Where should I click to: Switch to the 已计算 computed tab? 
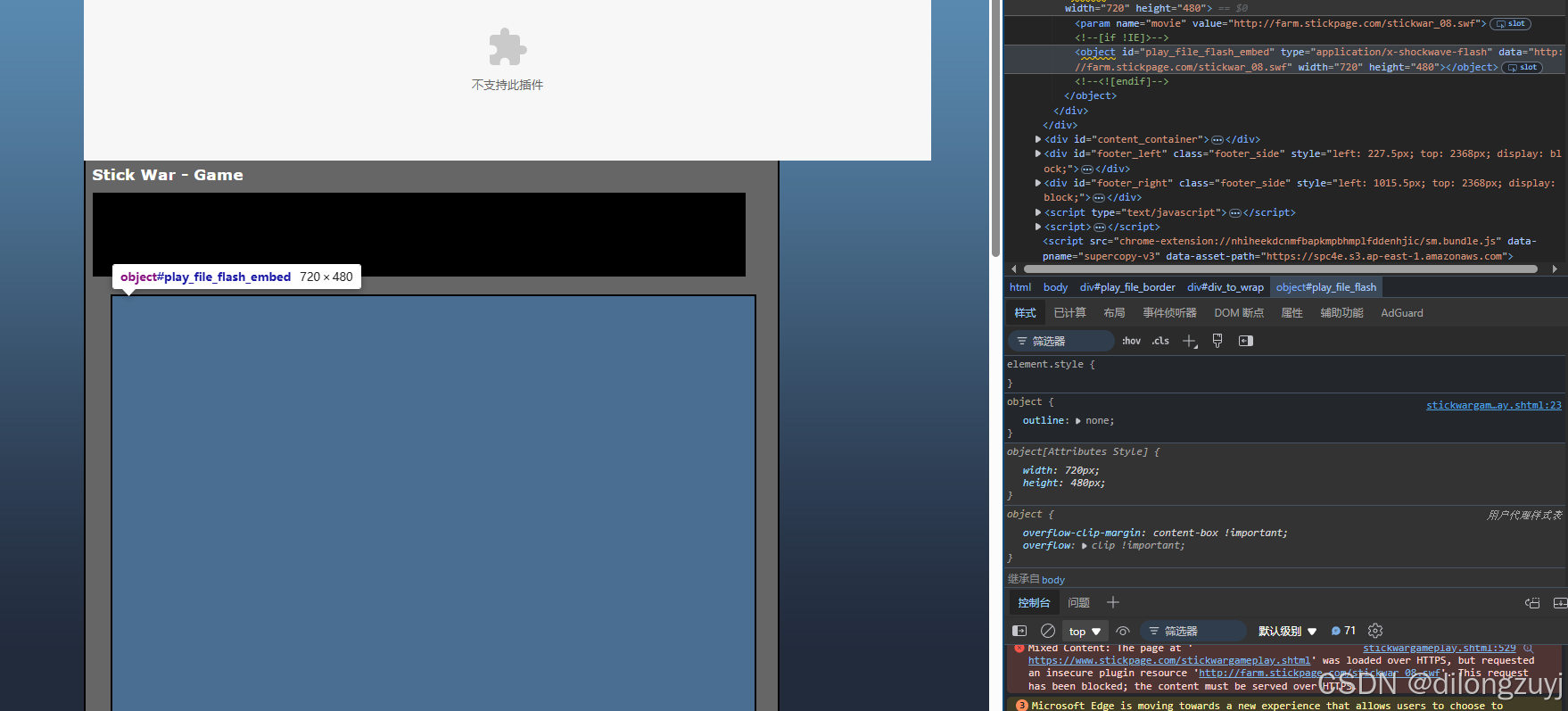[x=1069, y=313]
